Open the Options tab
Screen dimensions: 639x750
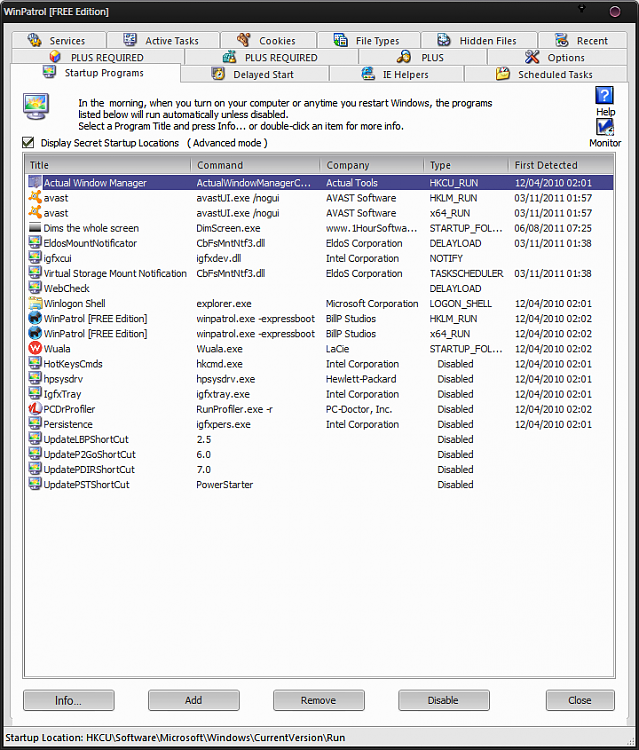pyautogui.click(x=557, y=57)
